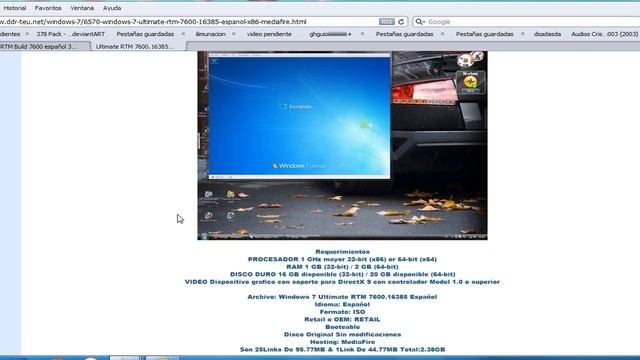The height and width of the screenshot is (360, 640).
Task: Click the 'RAM 1 GB (32-bit) / 2 GB' line
Action: tap(342, 267)
